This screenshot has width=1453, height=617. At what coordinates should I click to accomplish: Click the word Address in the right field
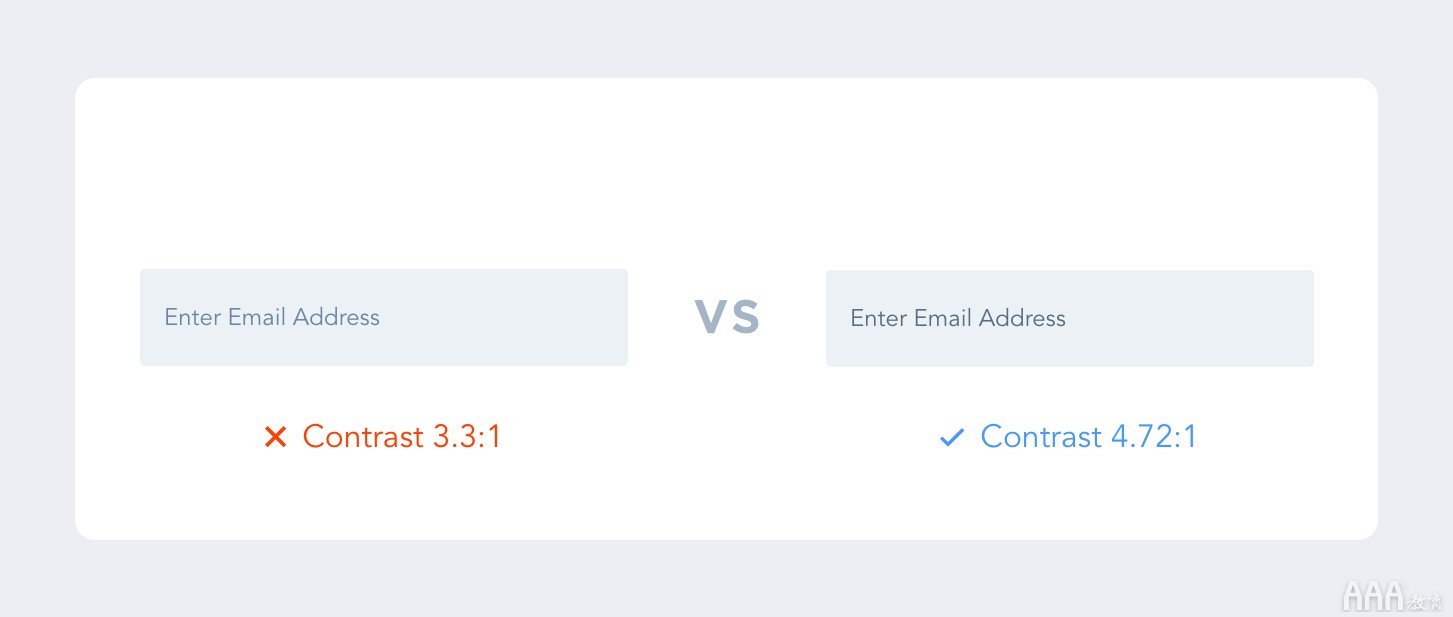(x=1022, y=318)
